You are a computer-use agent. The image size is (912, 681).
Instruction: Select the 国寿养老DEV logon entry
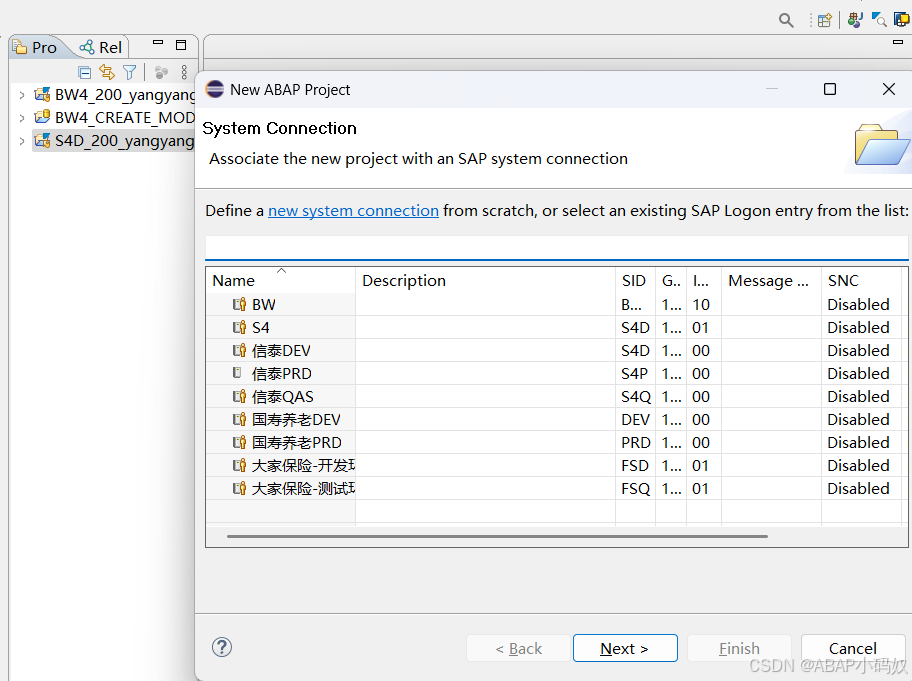[296, 419]
